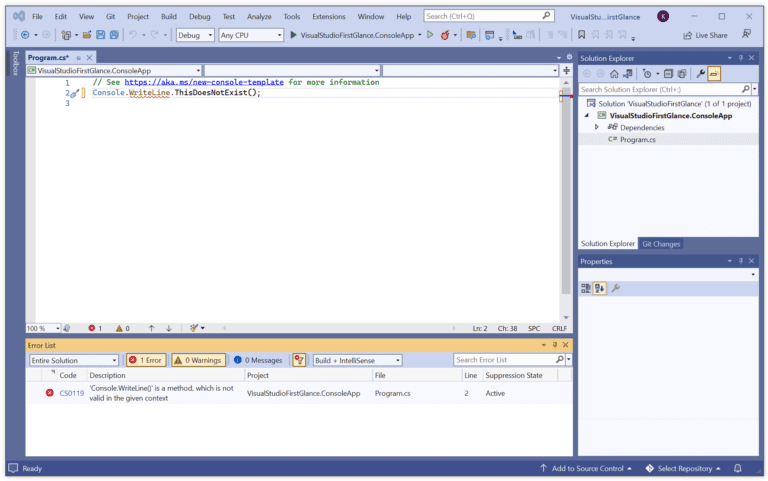768x481 pixels.
Task: Sort Error List by Description column
Action: (x=166, y=376)
